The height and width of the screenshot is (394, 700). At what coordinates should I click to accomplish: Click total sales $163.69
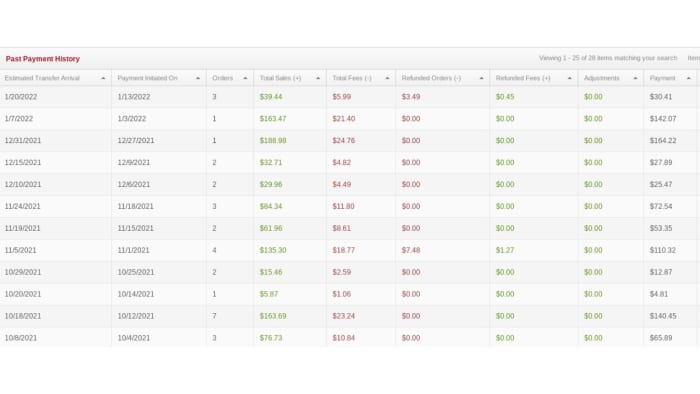(273, 316)
